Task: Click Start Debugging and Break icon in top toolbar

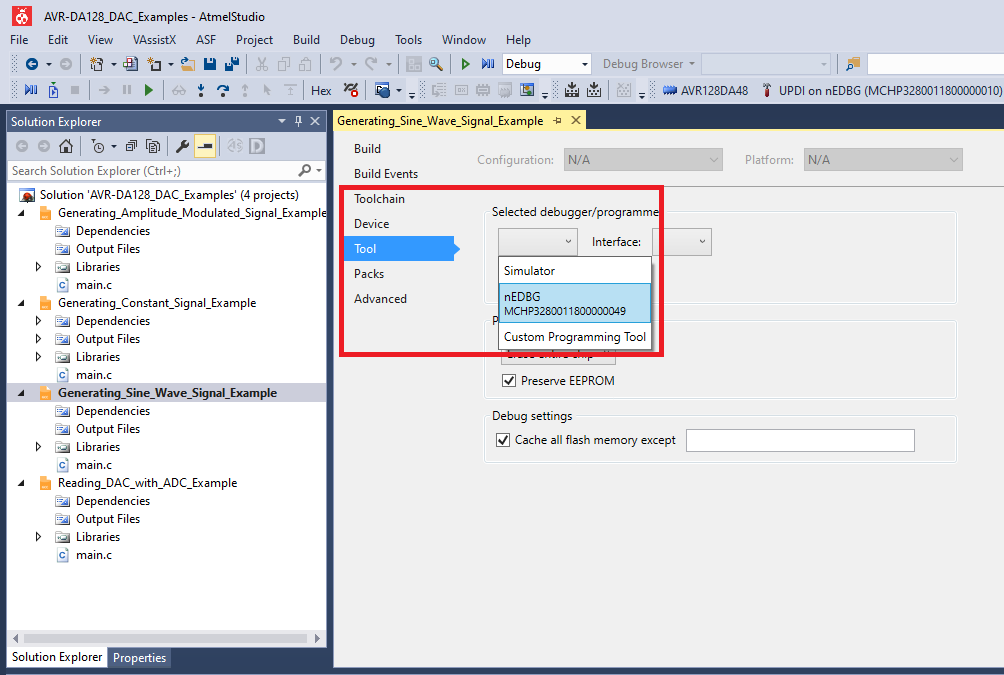Action: click(488, 64)
